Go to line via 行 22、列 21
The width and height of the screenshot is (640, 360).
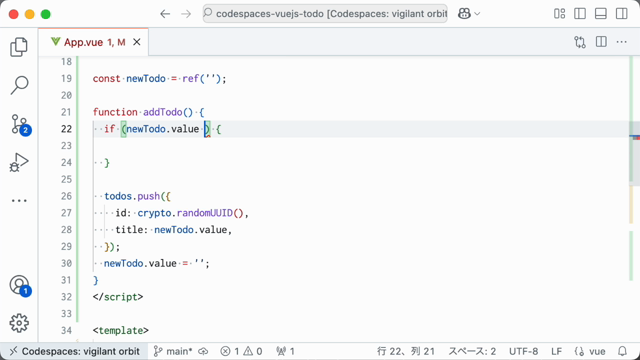coord(406,351)
